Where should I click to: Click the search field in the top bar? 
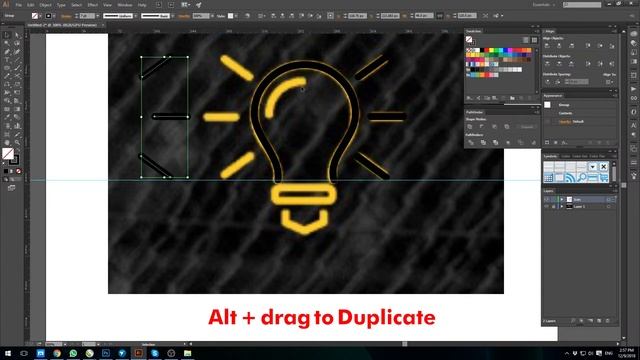582,4
